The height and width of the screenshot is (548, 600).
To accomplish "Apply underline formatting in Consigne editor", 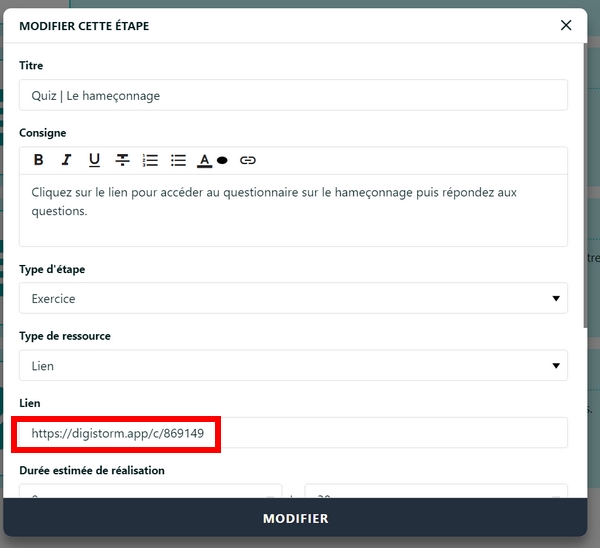I will [x=94, y=160].
